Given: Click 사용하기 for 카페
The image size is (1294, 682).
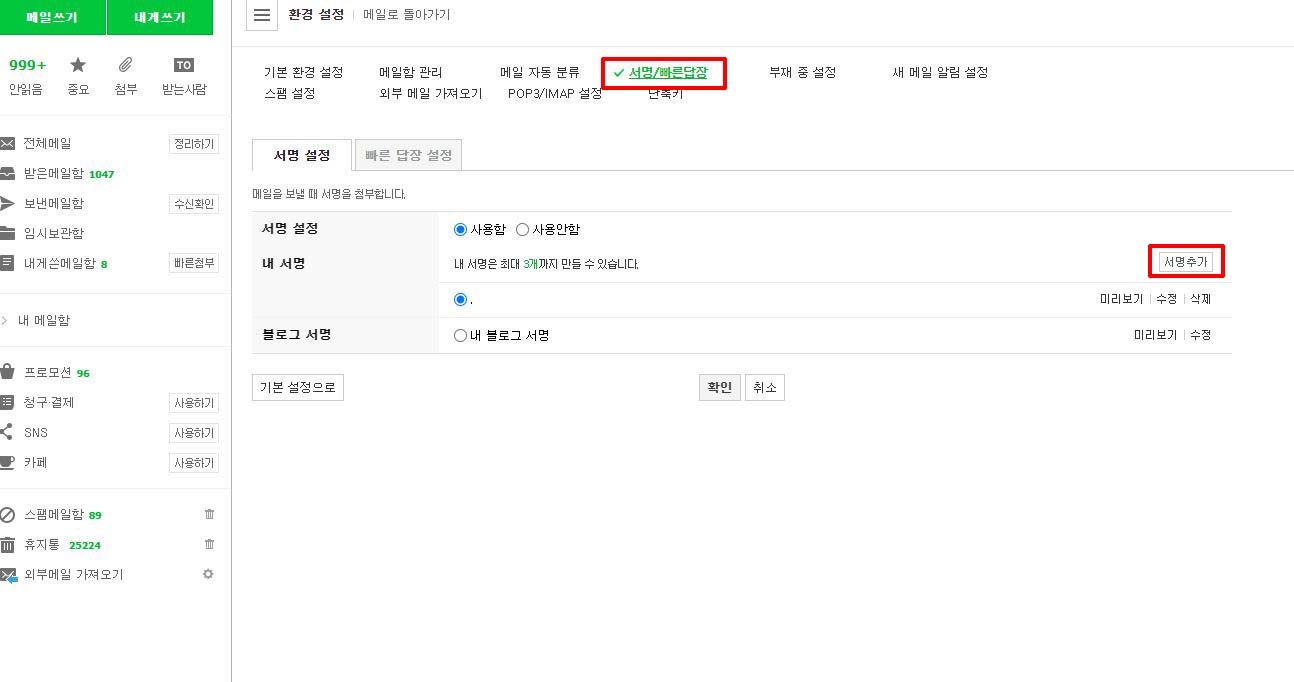Looking at the screenshot, I should (194, 463).
